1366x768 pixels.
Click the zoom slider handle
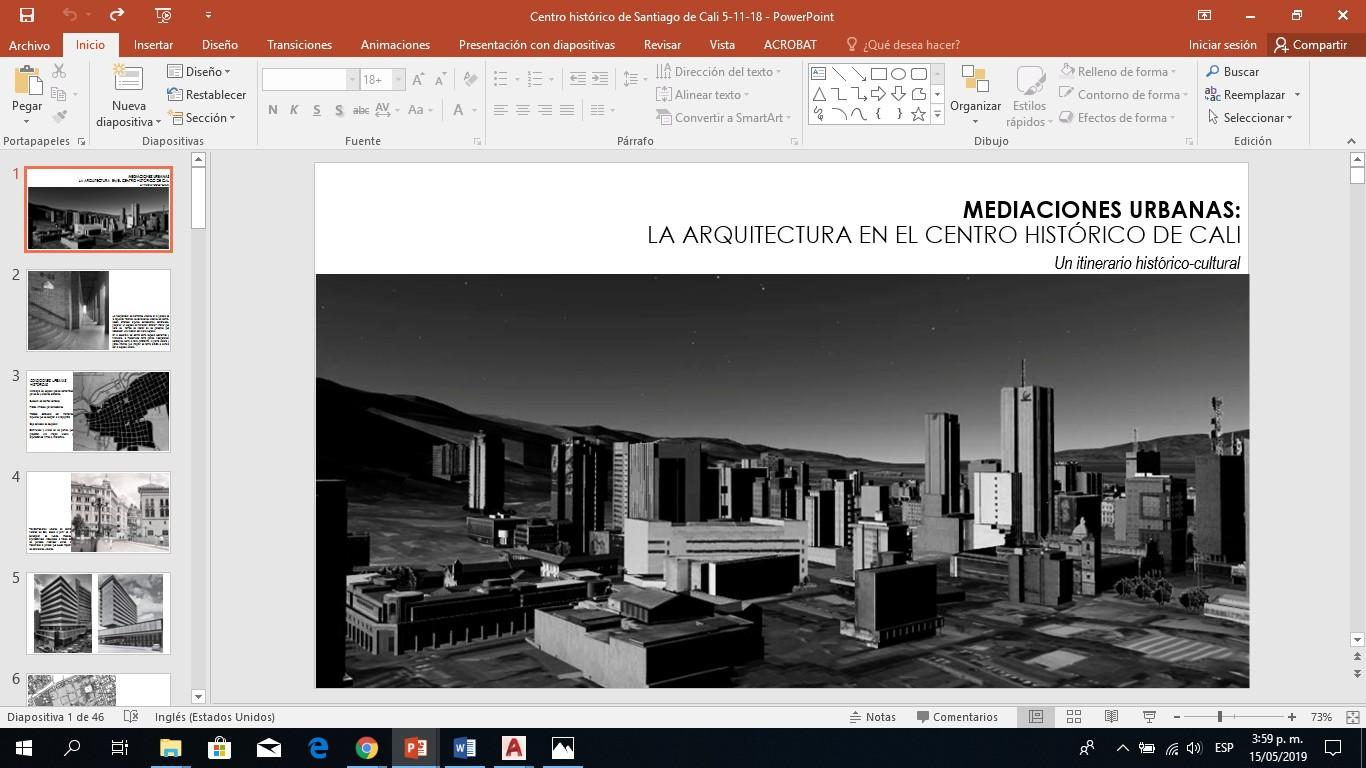point(1219,717)
